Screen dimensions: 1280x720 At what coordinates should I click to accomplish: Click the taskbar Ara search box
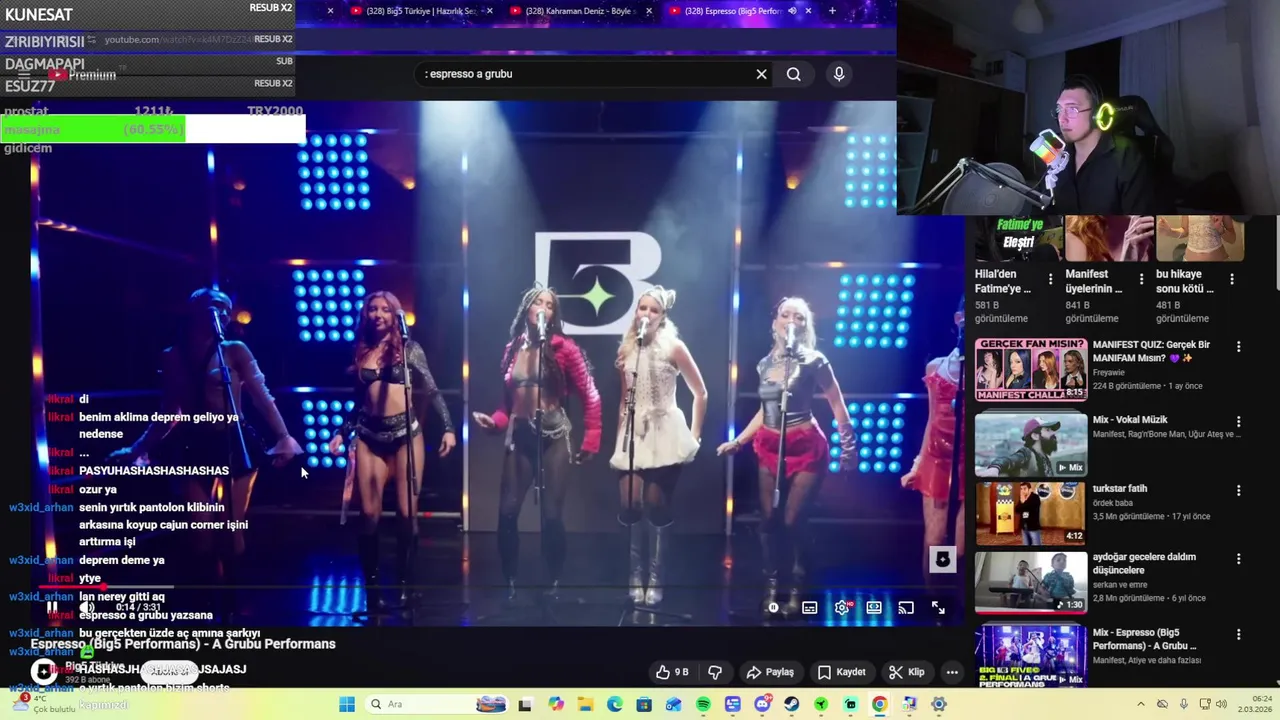coord(435,704)
